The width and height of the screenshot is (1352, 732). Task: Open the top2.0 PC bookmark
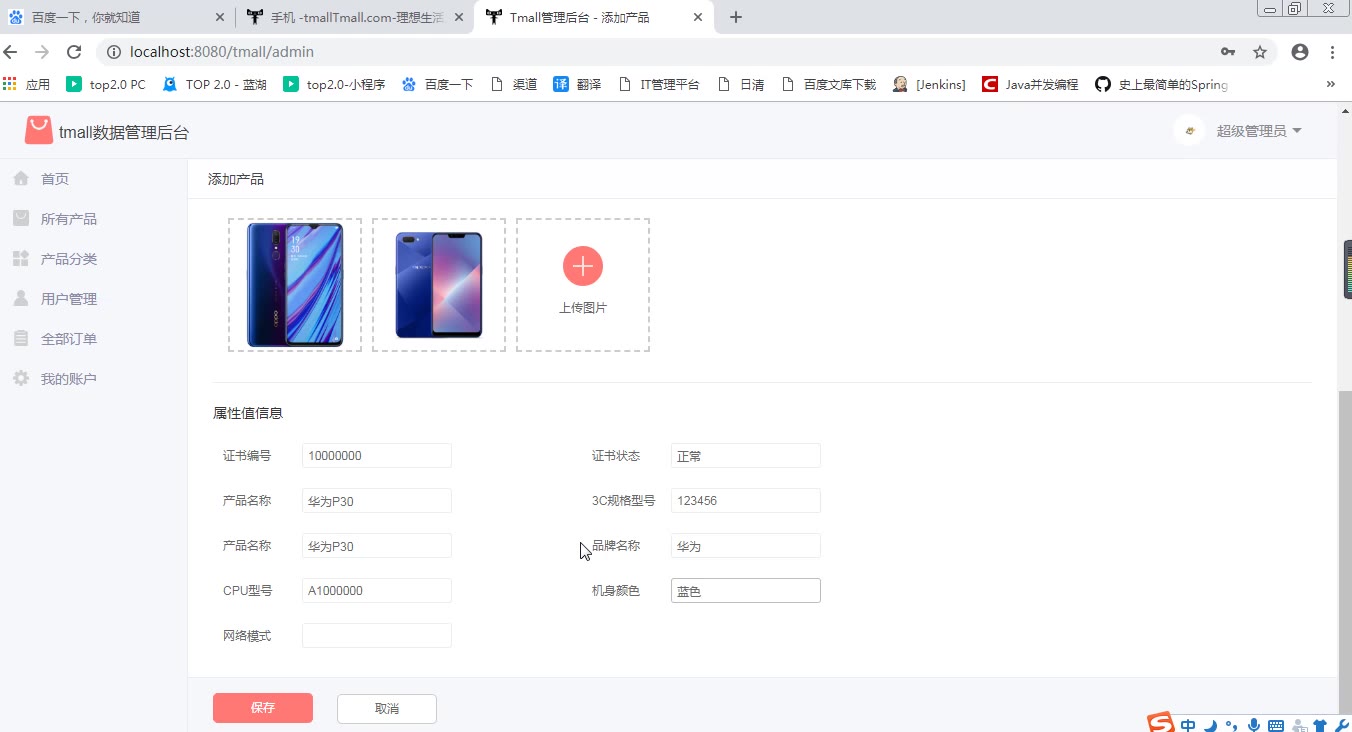point(106,84)
